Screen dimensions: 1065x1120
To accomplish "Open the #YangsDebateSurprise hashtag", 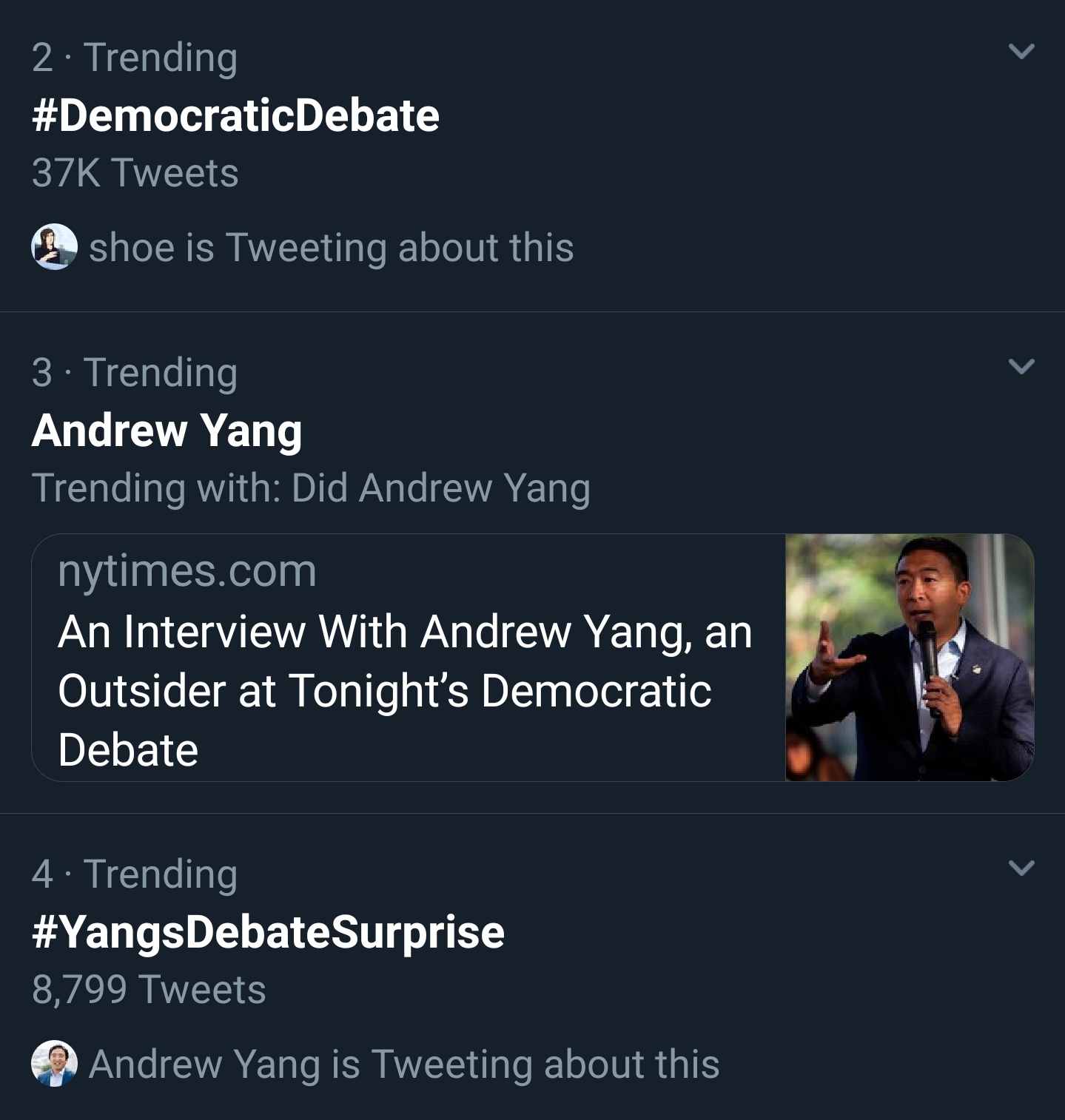I will click(268, 932).
